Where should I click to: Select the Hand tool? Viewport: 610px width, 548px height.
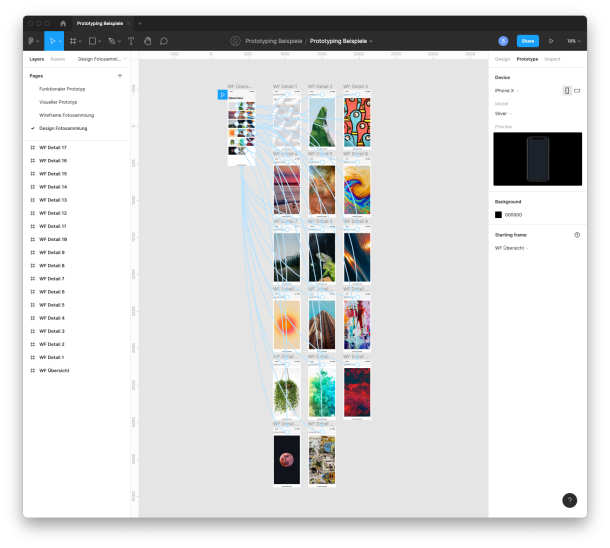point(147,41)
